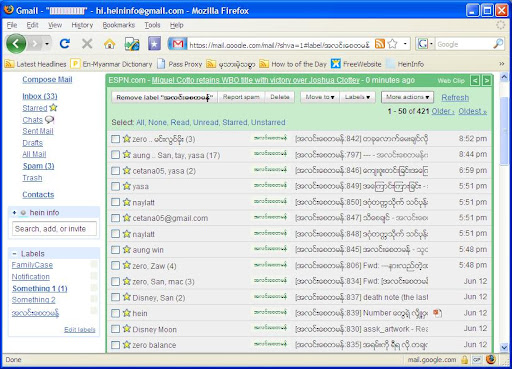Check the box for Disney, San (2)
Viewport: 512px width, 369px height.
[x=115, y=297]
